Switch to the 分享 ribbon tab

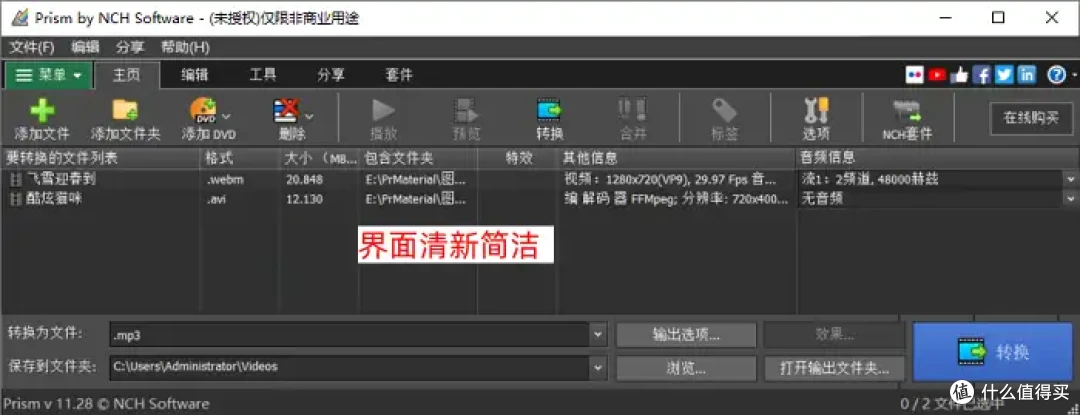[x=331, y=75]
